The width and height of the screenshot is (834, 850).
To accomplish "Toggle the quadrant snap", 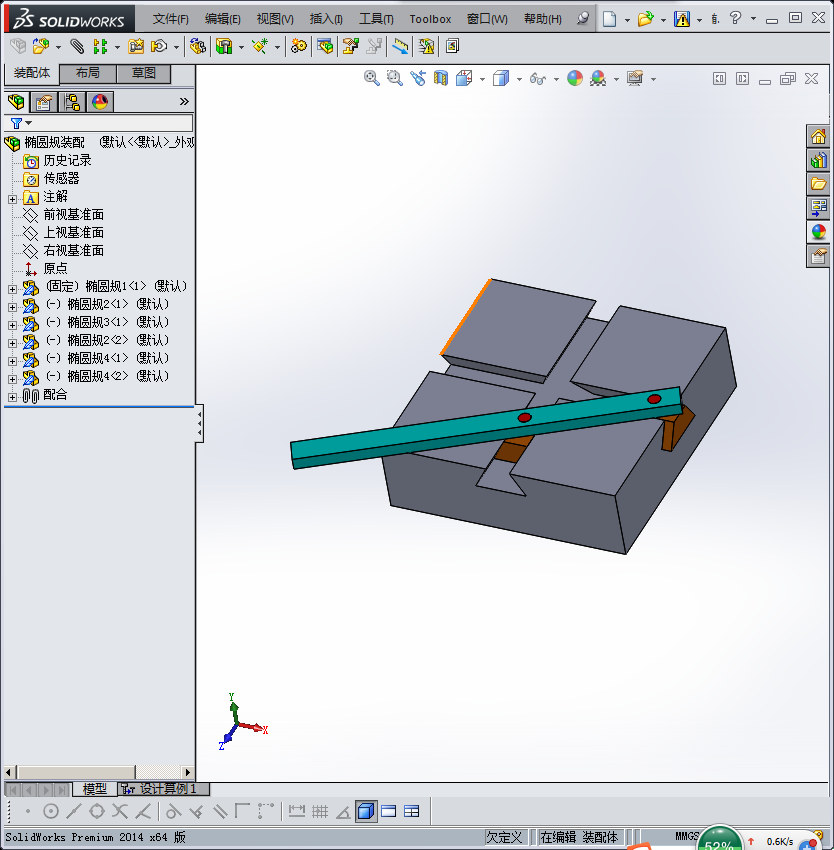I will [x=97, y=811].
